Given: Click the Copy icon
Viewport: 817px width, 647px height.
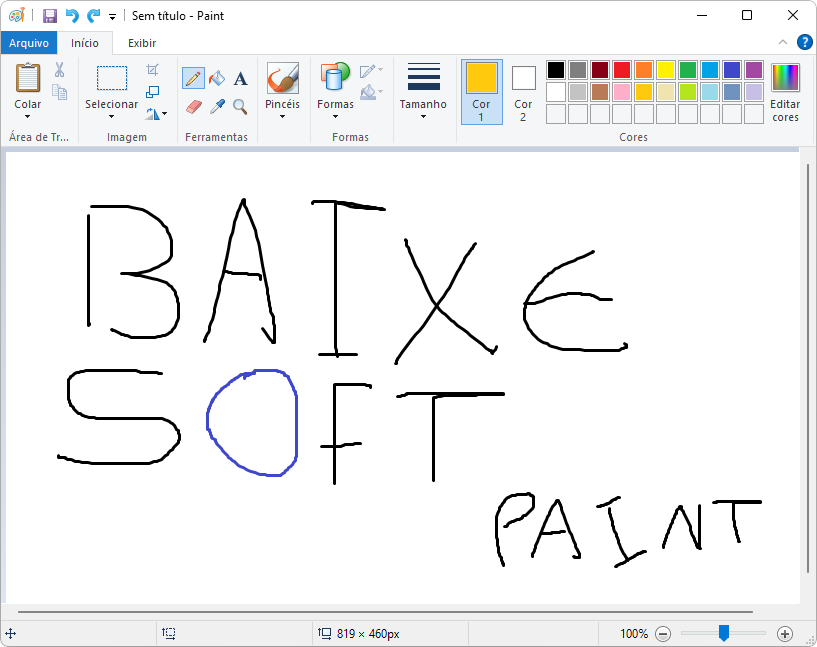Looking at the screenshot, I should point(59,92).
